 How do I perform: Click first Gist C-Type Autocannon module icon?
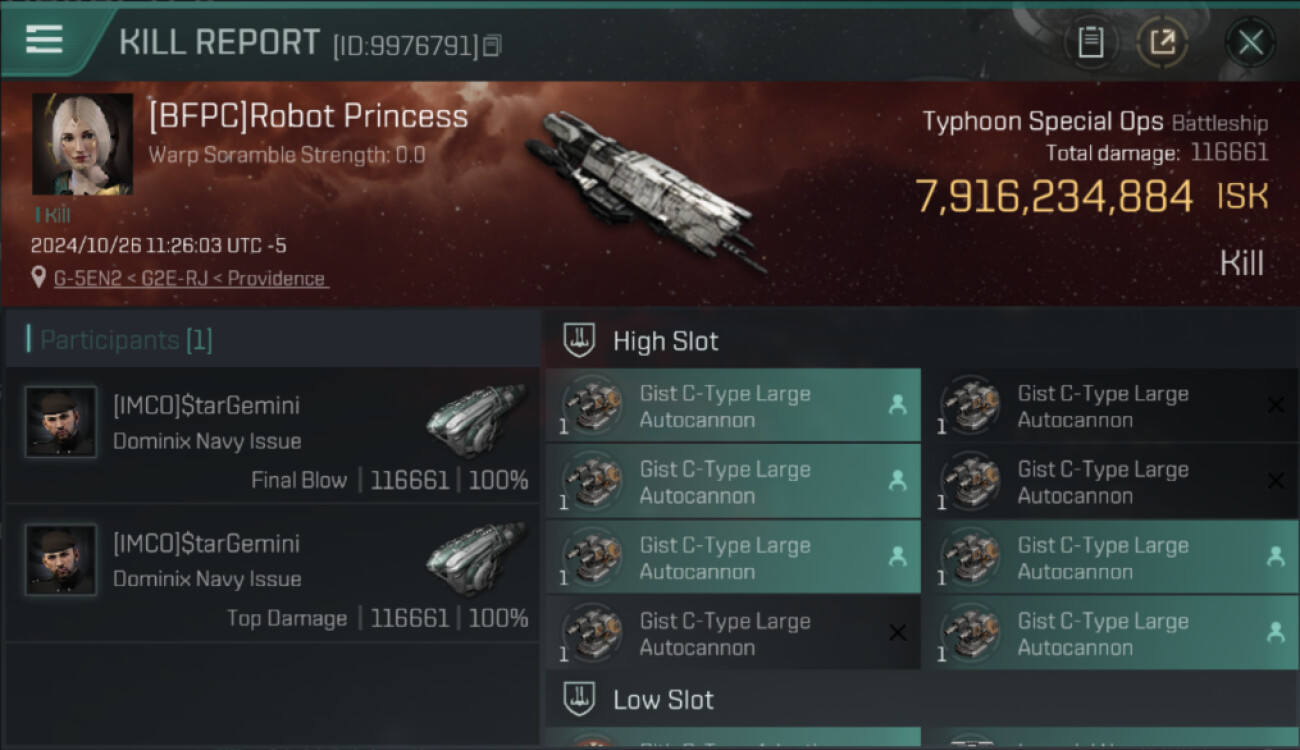tap(592, 405)
